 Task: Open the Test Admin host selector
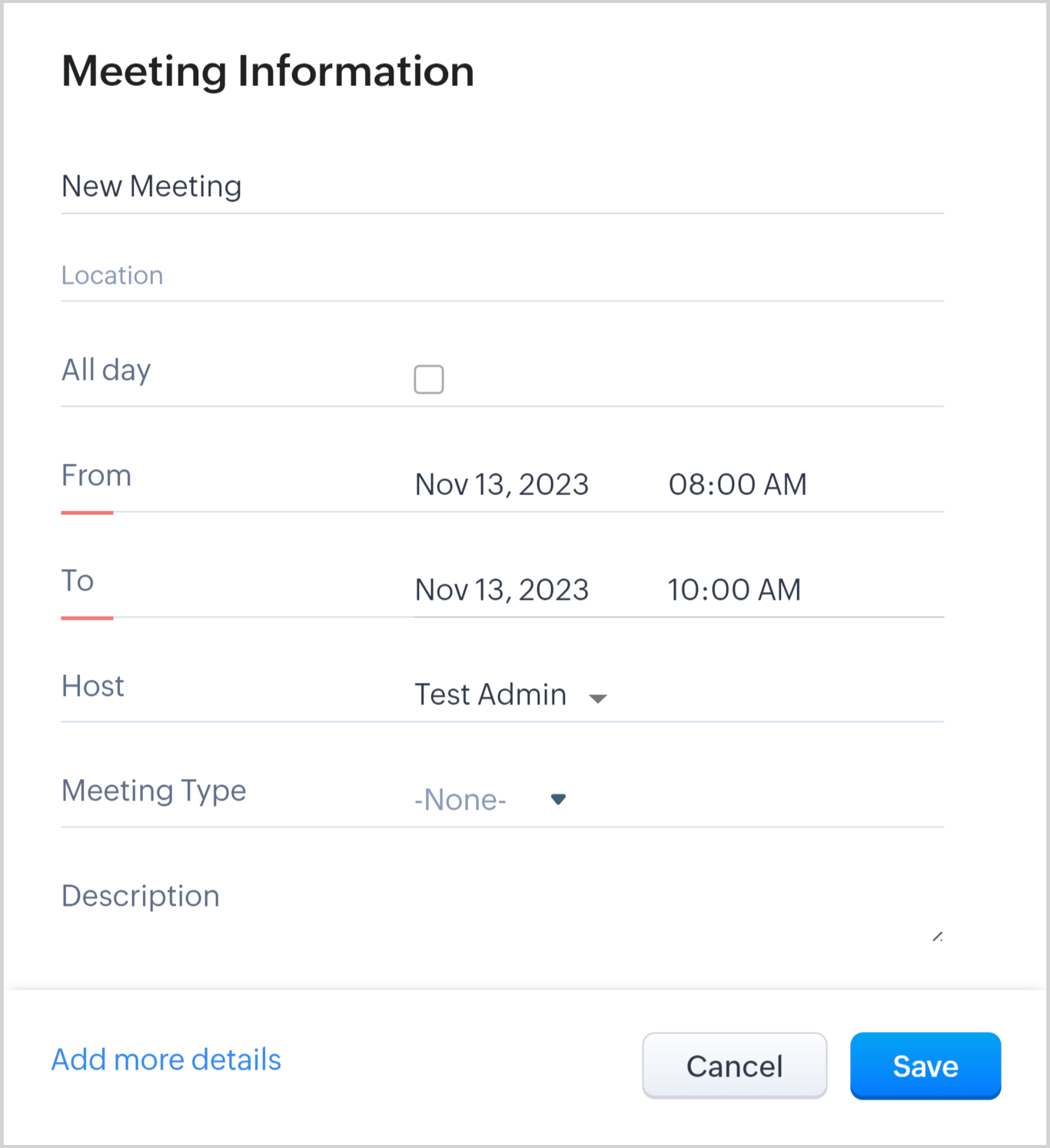coord(490,695)
